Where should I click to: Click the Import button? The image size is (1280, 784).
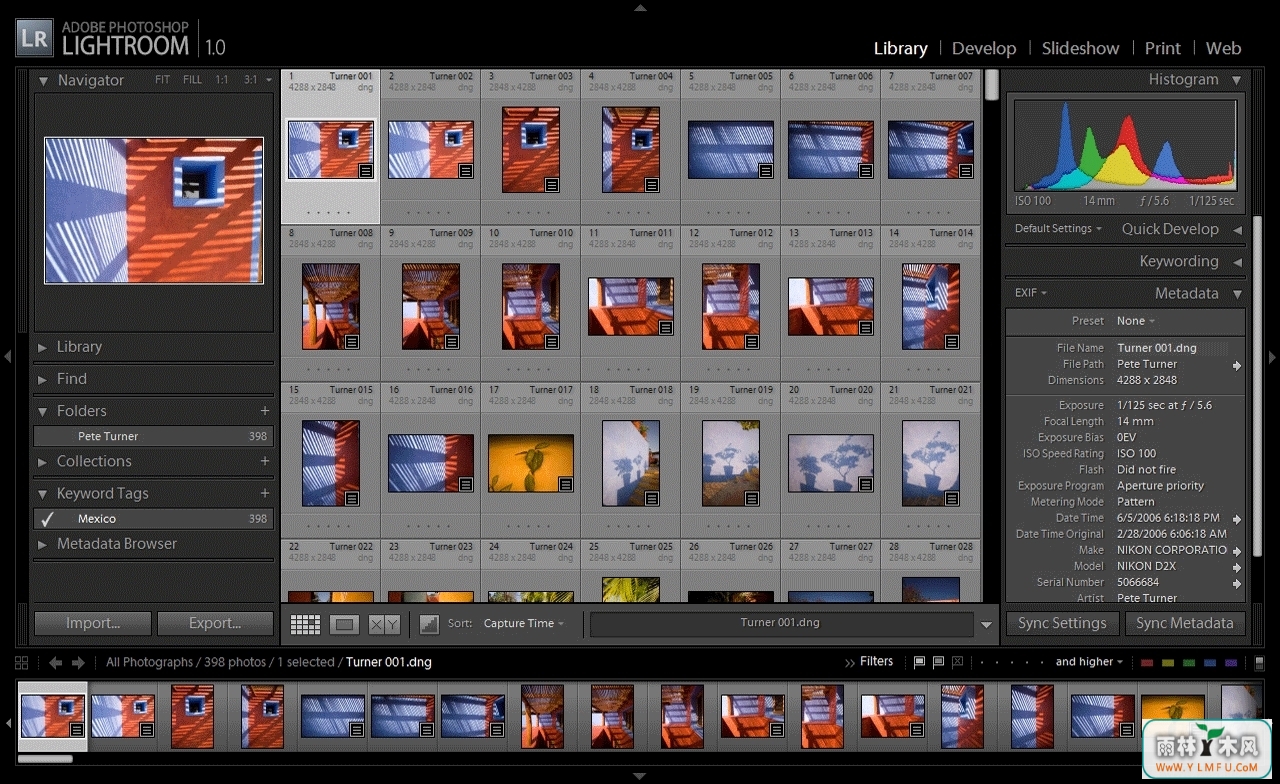coord(93,623)
